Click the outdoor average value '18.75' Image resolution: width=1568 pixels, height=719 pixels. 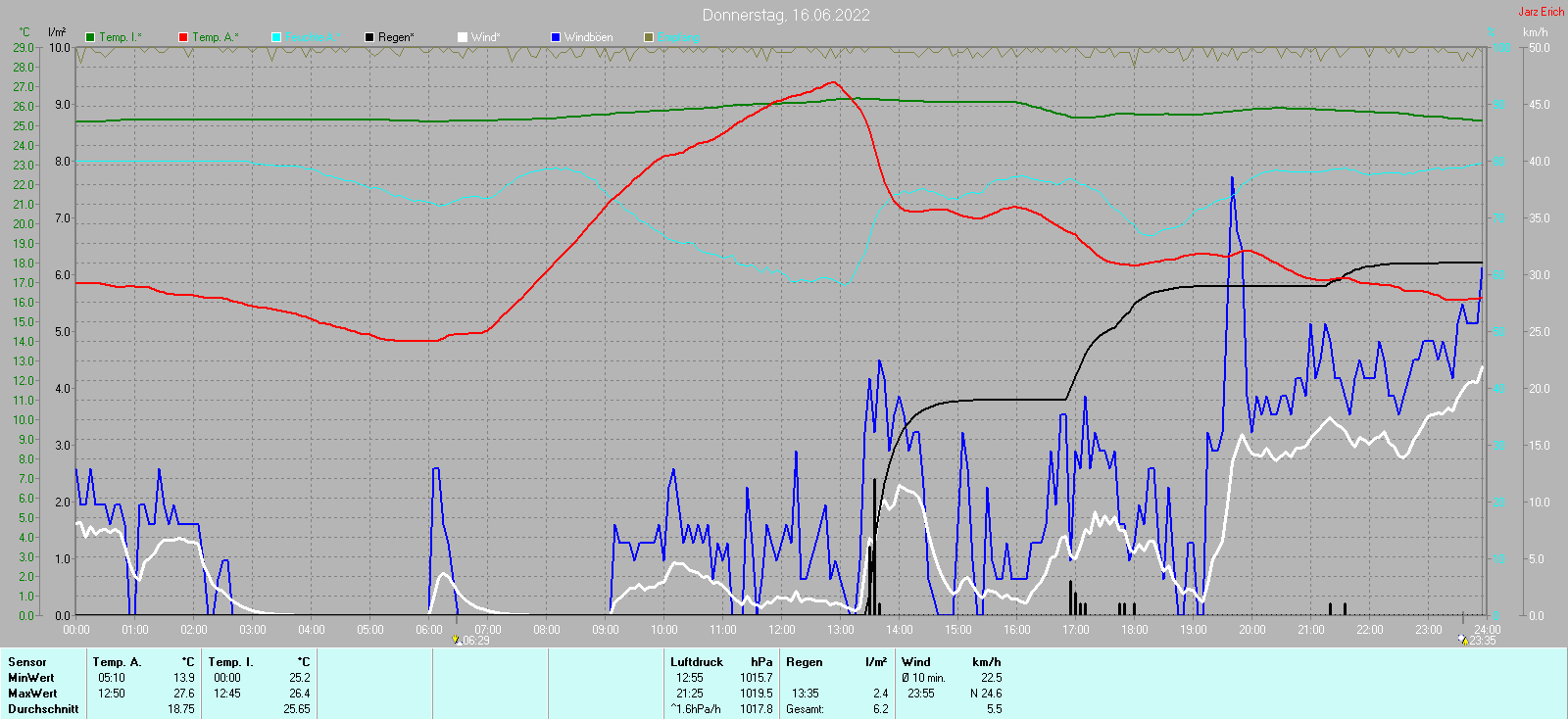click(181, 709)
